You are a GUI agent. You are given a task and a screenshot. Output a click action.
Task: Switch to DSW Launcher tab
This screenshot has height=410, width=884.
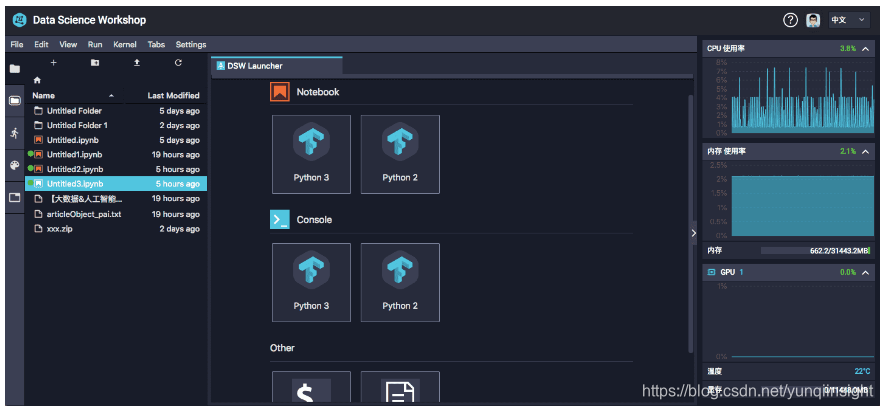tap(277, 66)
